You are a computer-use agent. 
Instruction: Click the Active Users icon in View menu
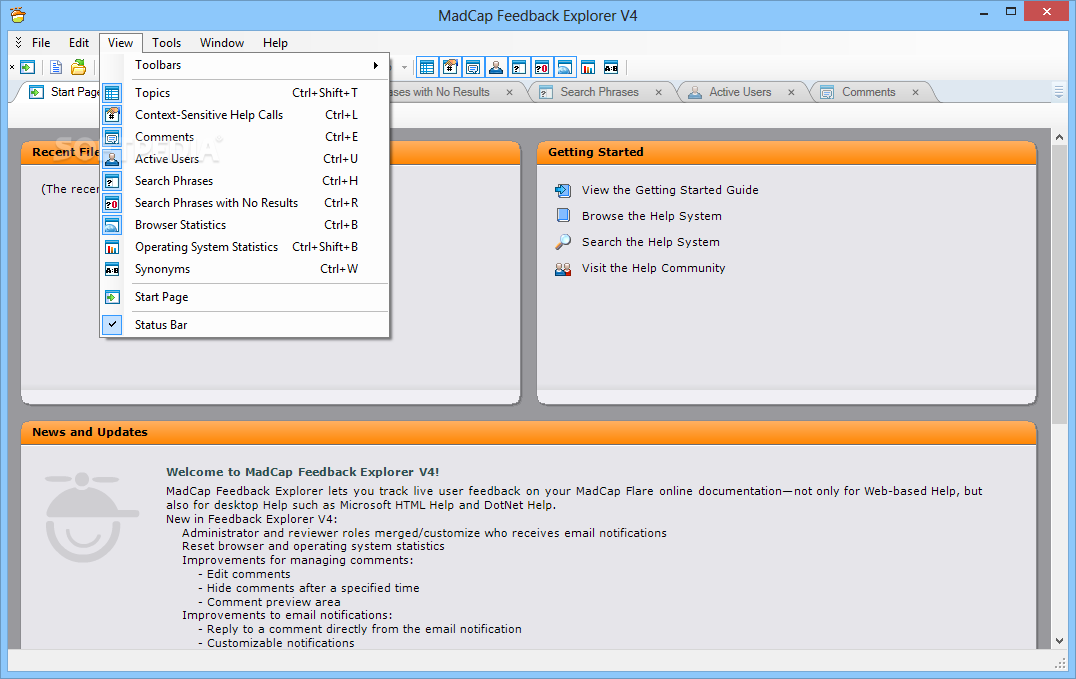tap(112, 159)
